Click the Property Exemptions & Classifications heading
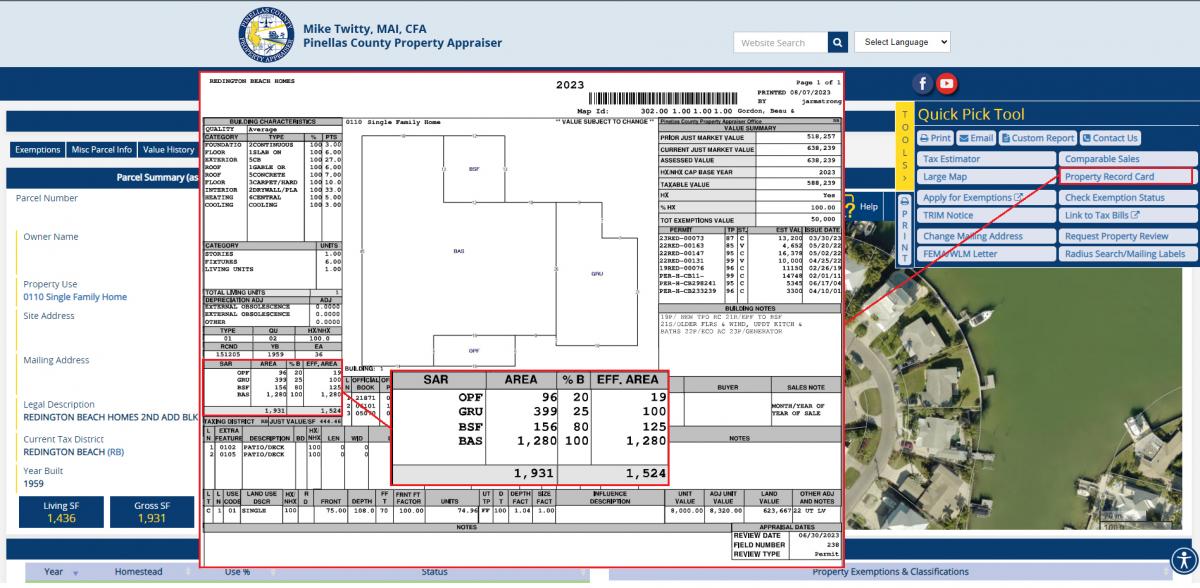 click(x=890, y=572)
